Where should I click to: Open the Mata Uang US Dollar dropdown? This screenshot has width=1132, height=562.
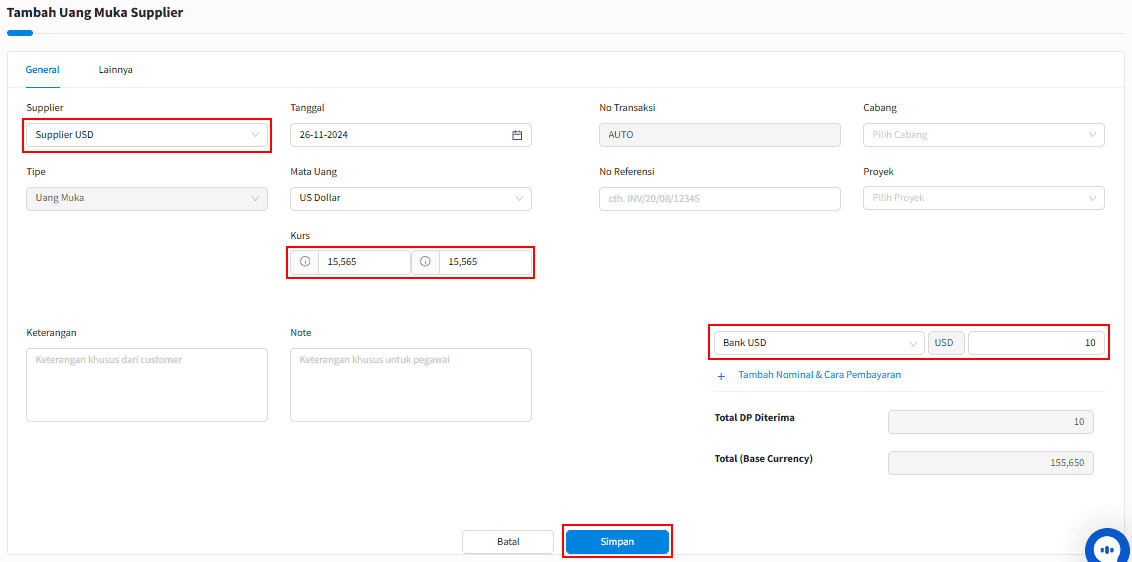pos(411,199)
